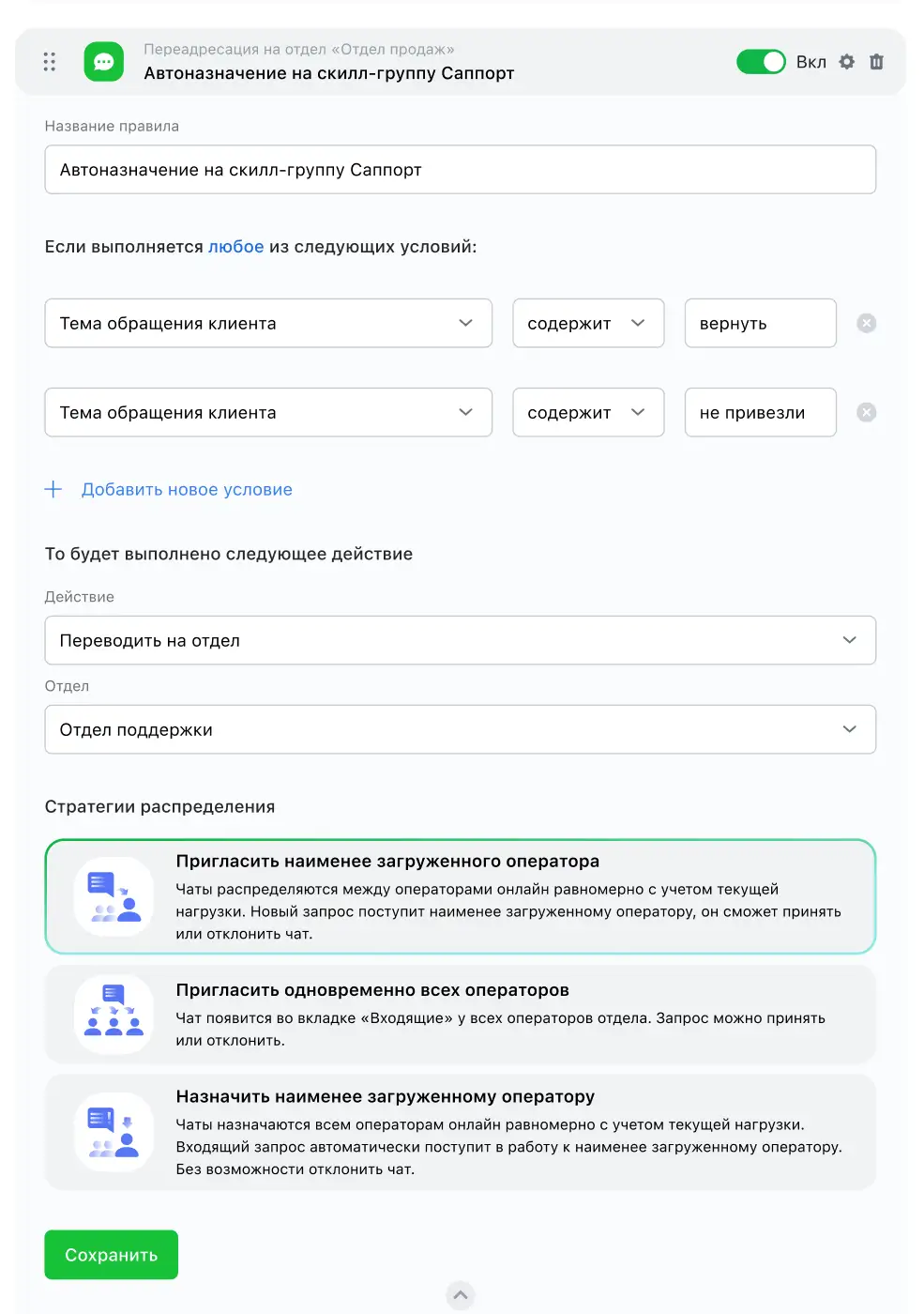The height and width of the screenshot is (1314, 924).
Task: Toggle the "Вкл" rule switch off
Action: pyautogui.click(x=761, y=62)
